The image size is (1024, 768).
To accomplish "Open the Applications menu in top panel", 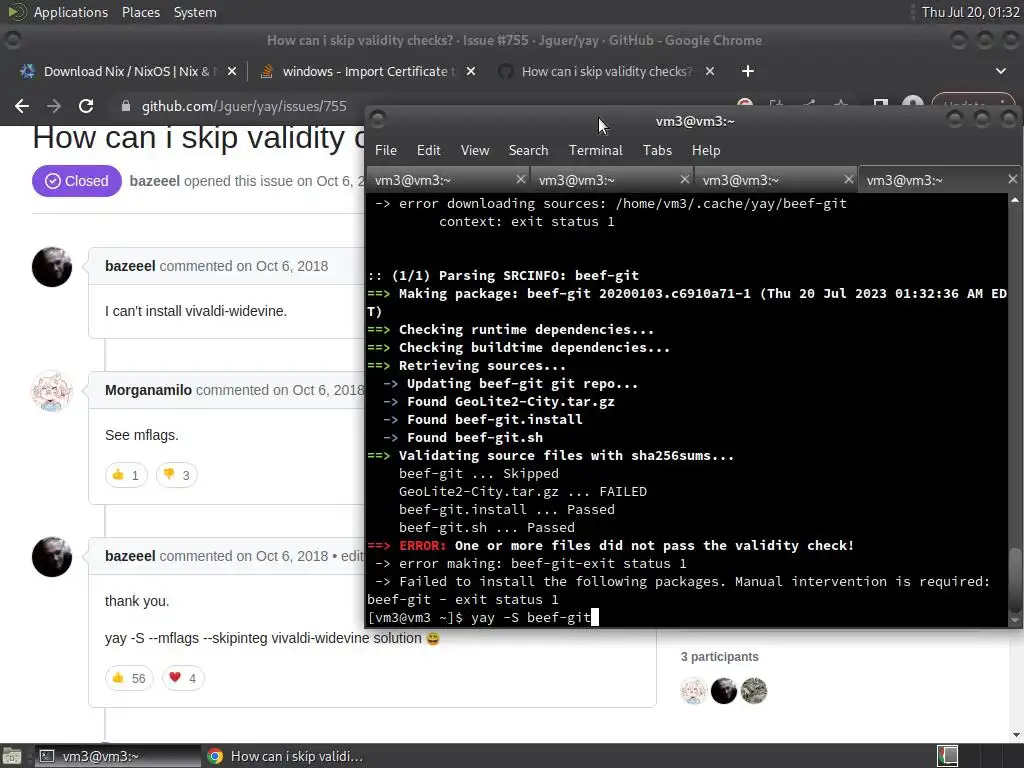I will (x=71, y=12).
